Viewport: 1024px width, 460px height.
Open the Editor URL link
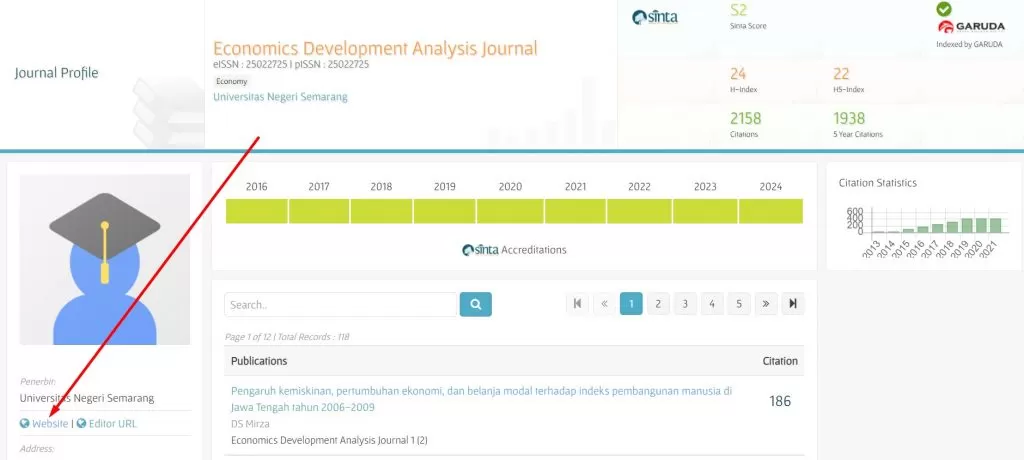(112, 424)
